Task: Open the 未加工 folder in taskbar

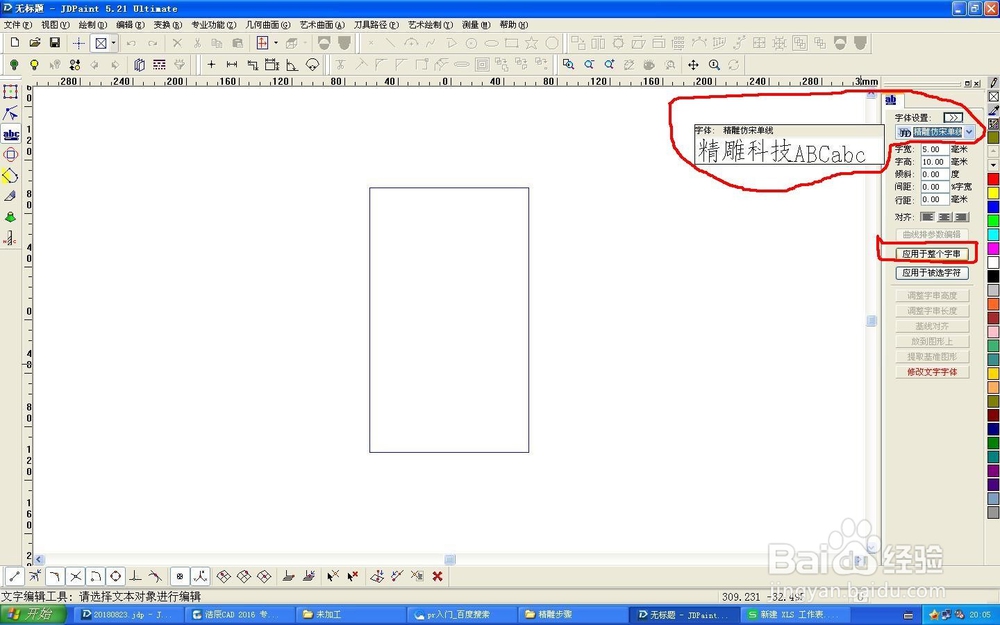Action: [351, 615]
